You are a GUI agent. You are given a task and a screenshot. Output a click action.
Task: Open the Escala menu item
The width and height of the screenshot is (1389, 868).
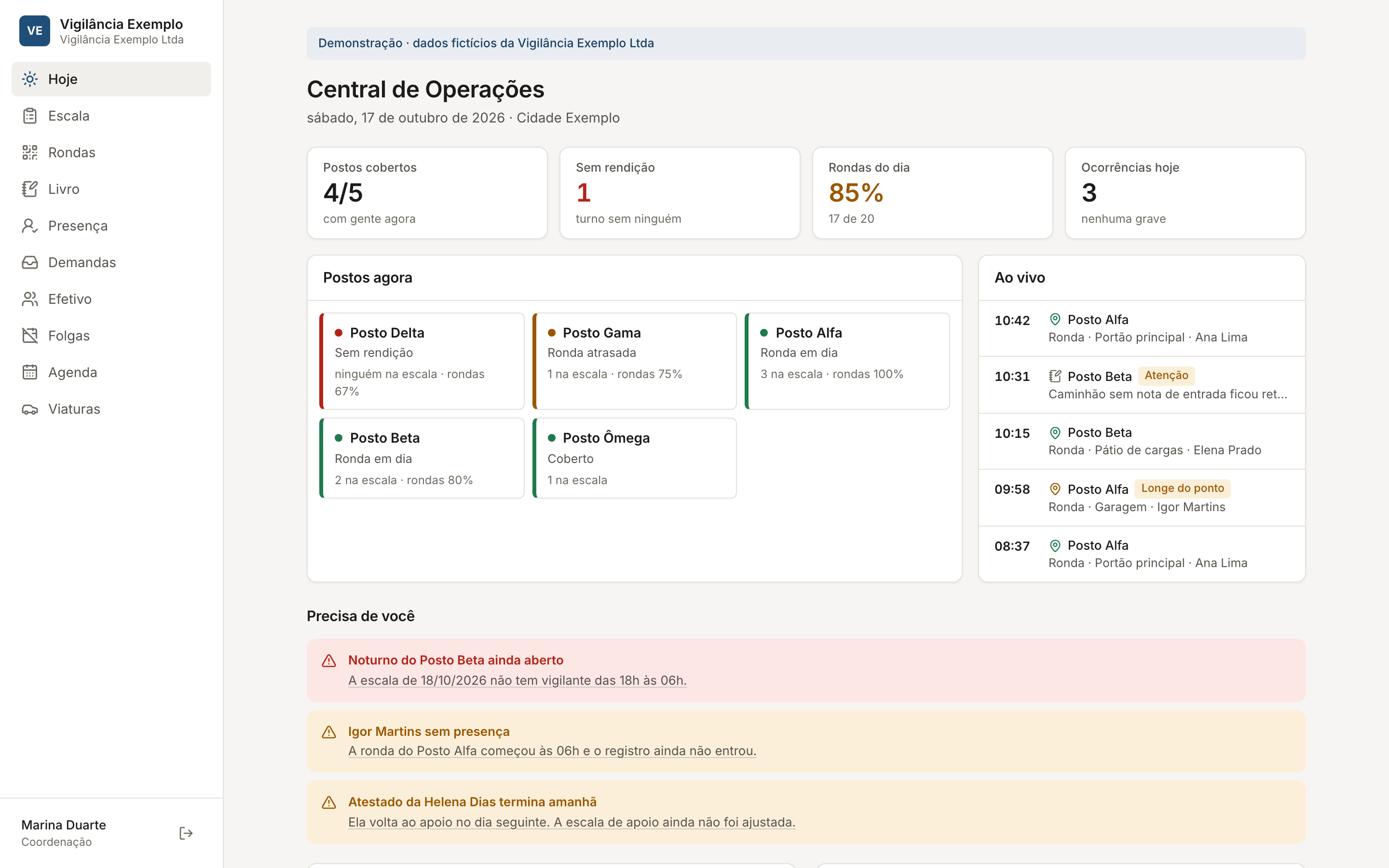click(111, 116)
